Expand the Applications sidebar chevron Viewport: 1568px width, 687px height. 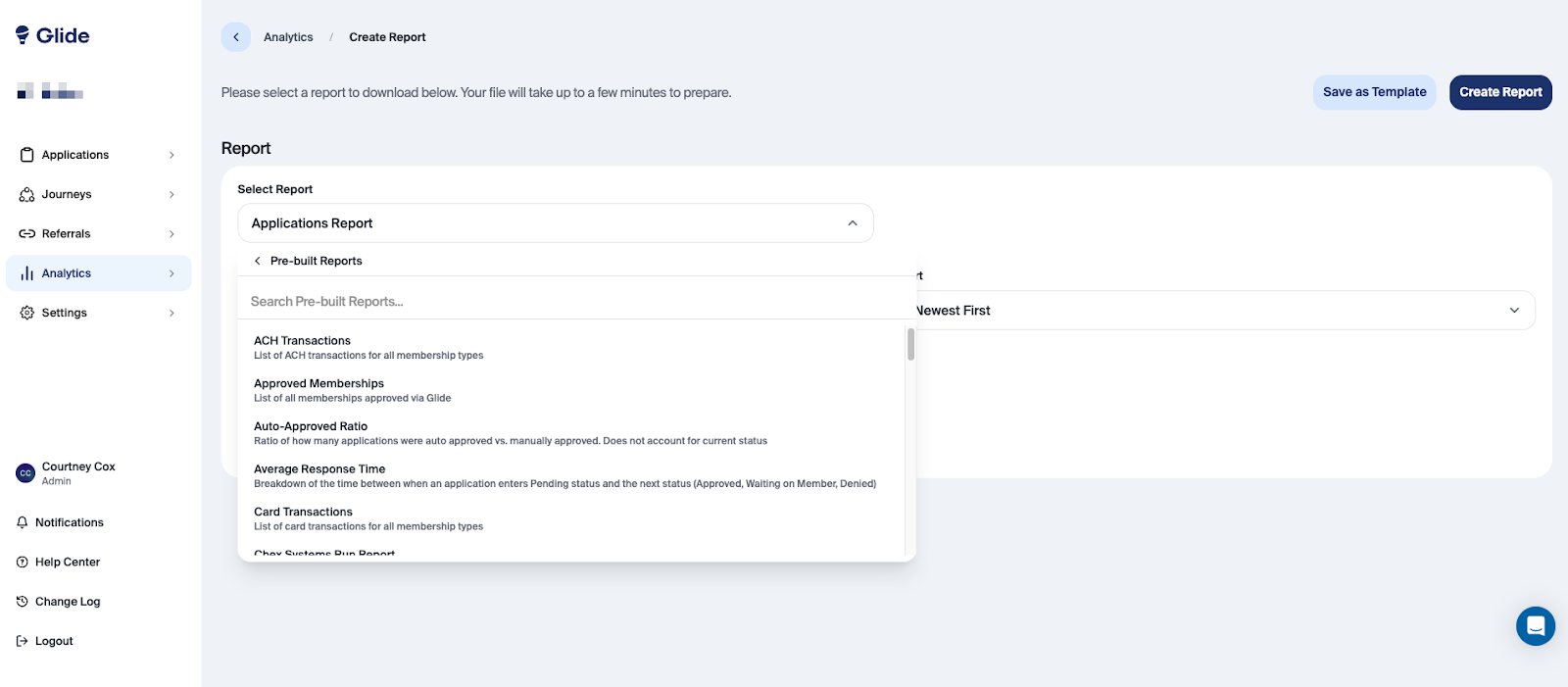171,155
